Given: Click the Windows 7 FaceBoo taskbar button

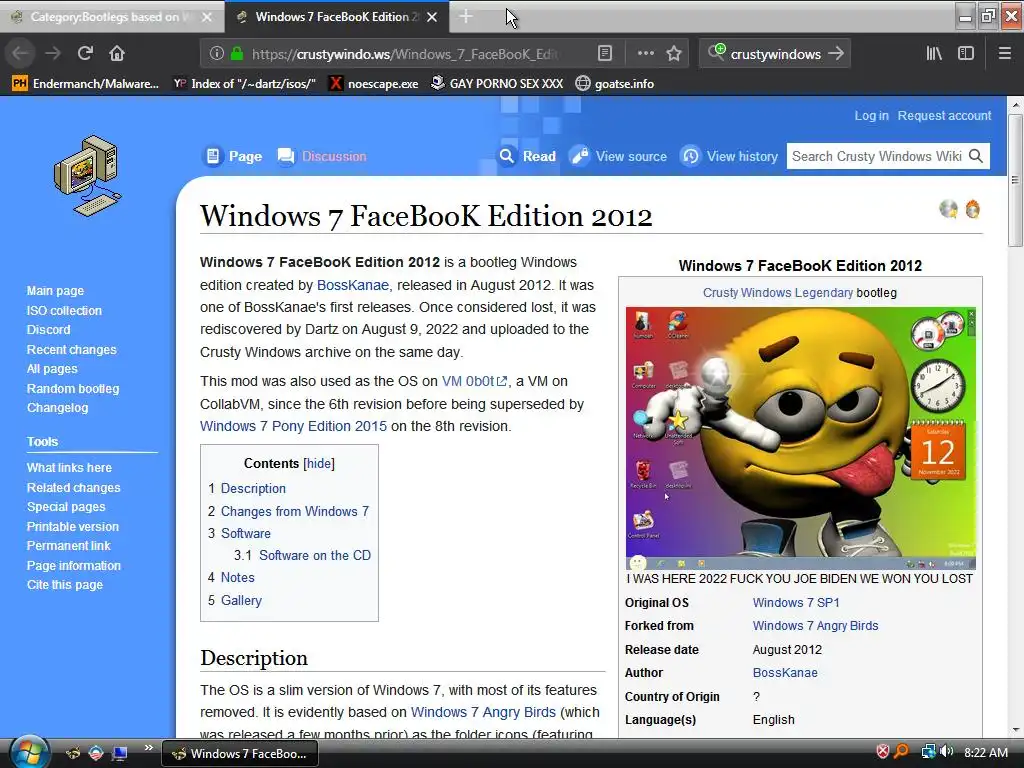Looking at the screenshot, I should [240, 754].
